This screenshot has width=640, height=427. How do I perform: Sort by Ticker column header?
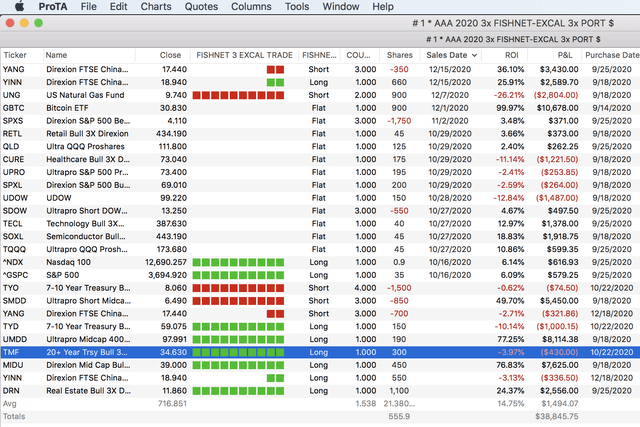[15, 55]
